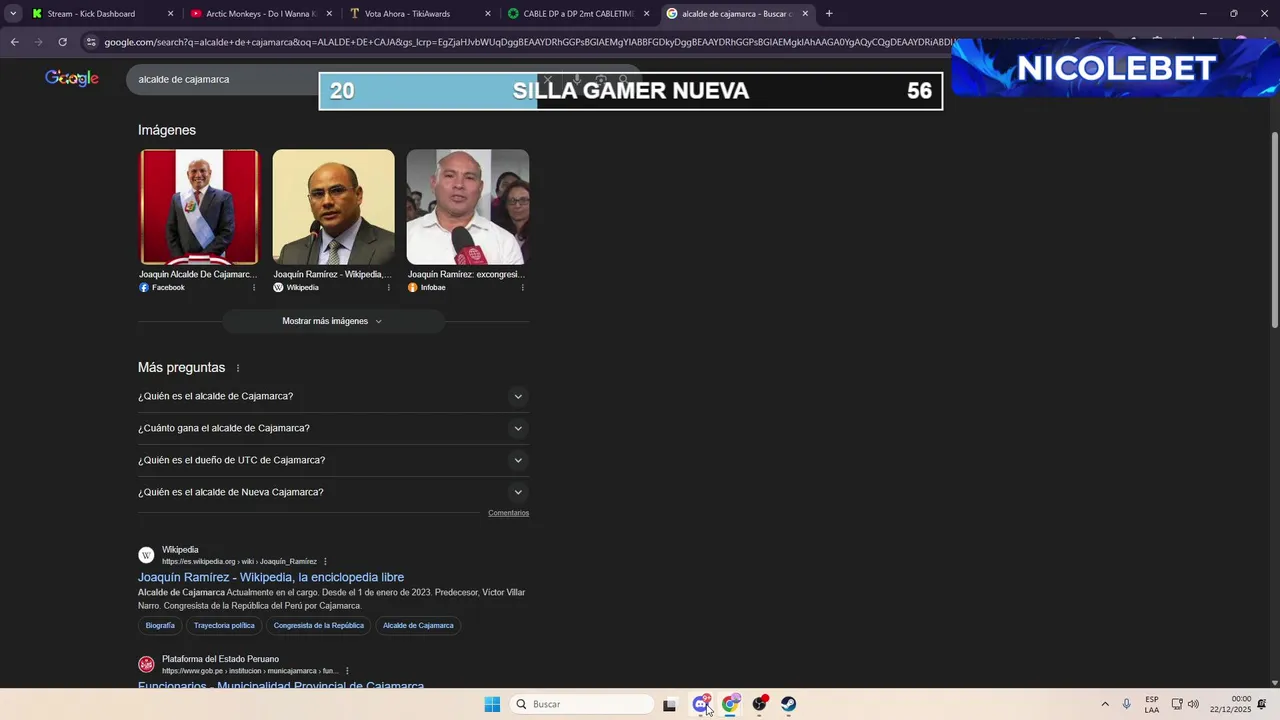
Task: Click the Infobae source icon
Action: point(412,287)
